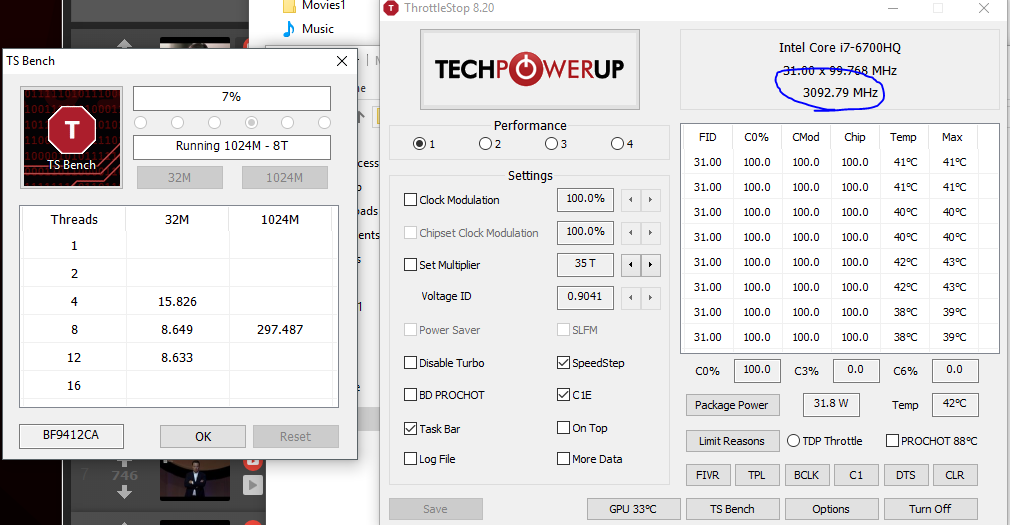Click the ThrottleStop title bar icon
The image size is (1010, 525).
click(391, 8)
